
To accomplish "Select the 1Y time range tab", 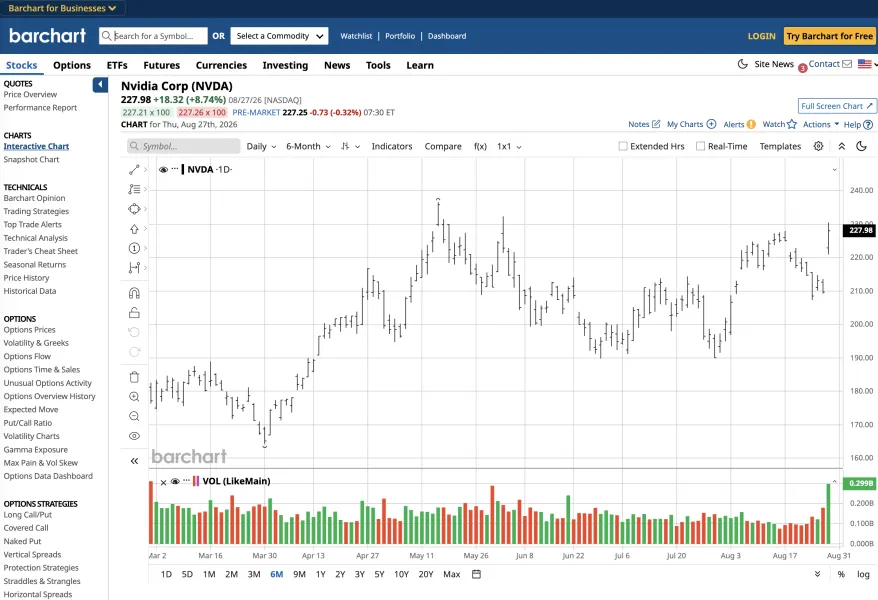I will click(320, 574).
